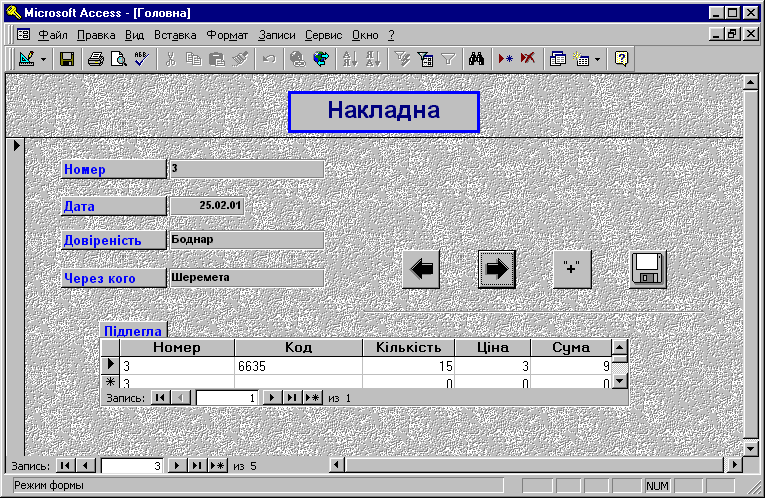765x498 pixels.
Task: Select the Код cell 6635 in subform
Action: 298,366
